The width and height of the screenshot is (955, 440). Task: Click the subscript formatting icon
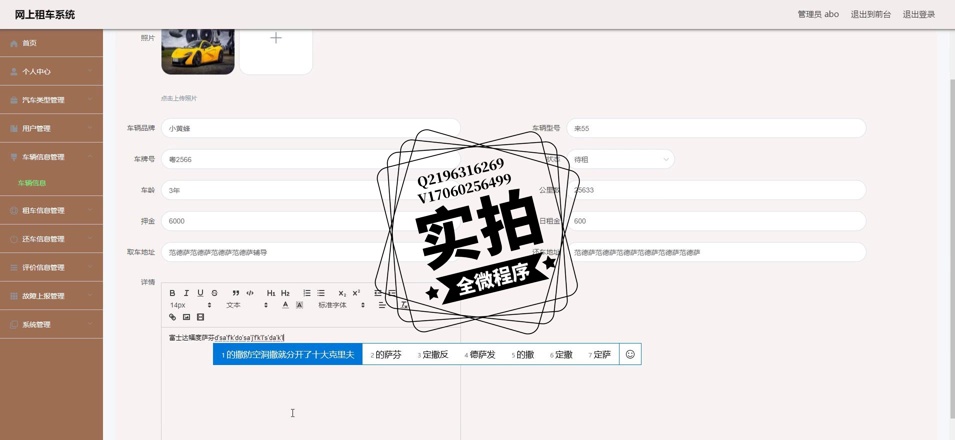(342, 293)
